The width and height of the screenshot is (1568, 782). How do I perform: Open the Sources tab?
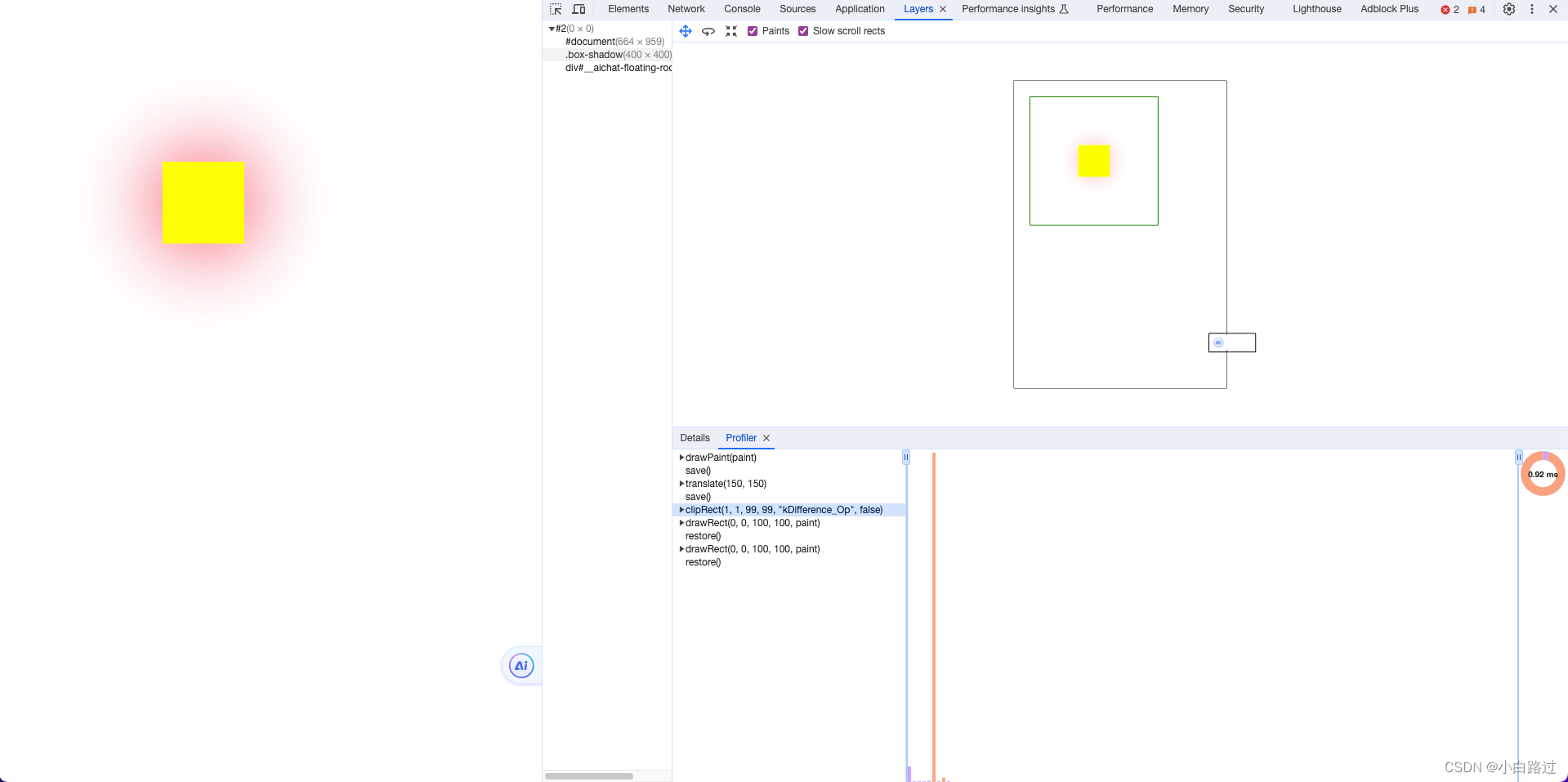(x=797, y=9)
